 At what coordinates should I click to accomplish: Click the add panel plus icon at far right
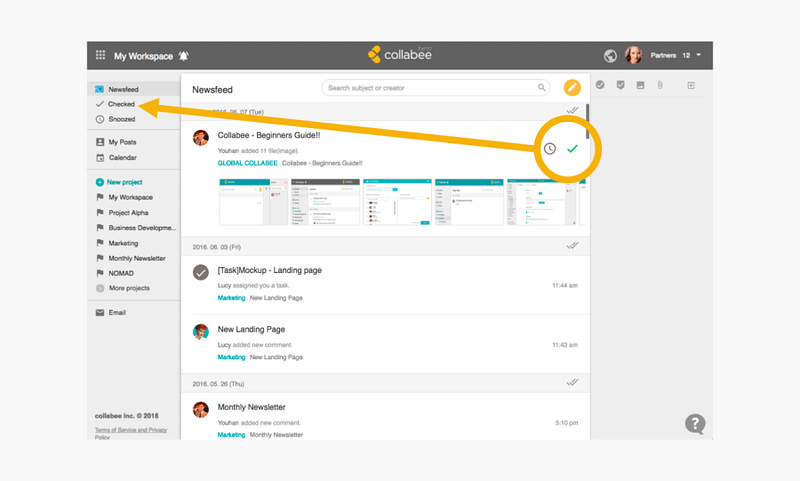click(691, 85)
